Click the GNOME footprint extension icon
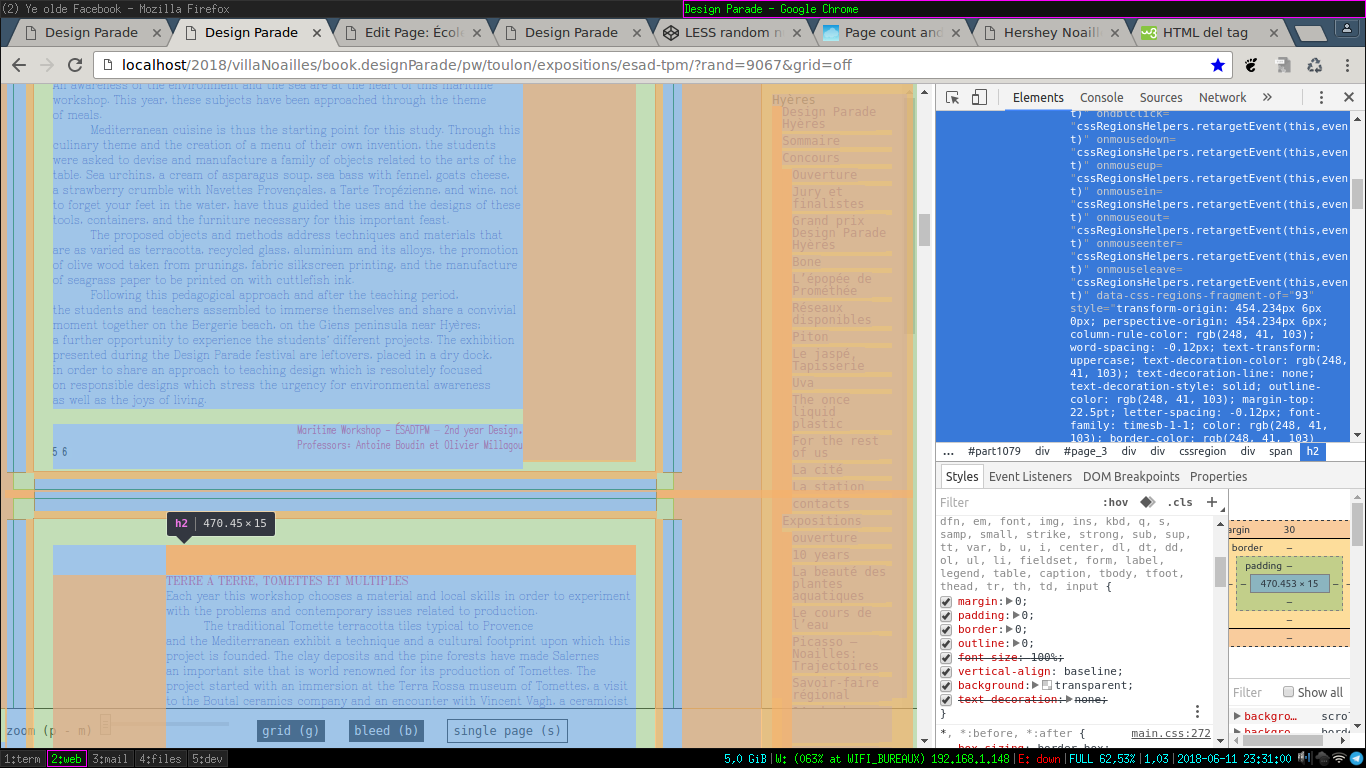Viewport: 1366px width, 768px height. pyautogui.click(x=1251, y=65)
